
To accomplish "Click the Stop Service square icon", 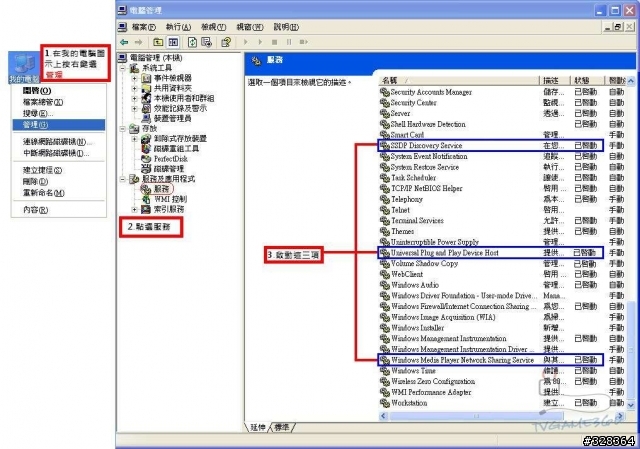I will pos(274,42).
